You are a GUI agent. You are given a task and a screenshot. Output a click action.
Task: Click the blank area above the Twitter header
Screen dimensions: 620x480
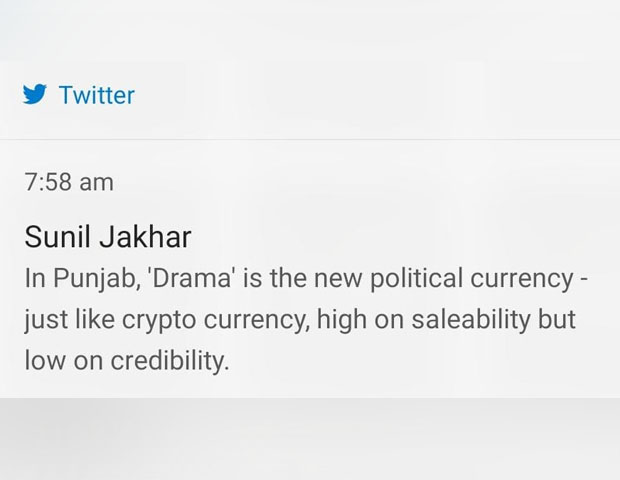tap(310, 30)
